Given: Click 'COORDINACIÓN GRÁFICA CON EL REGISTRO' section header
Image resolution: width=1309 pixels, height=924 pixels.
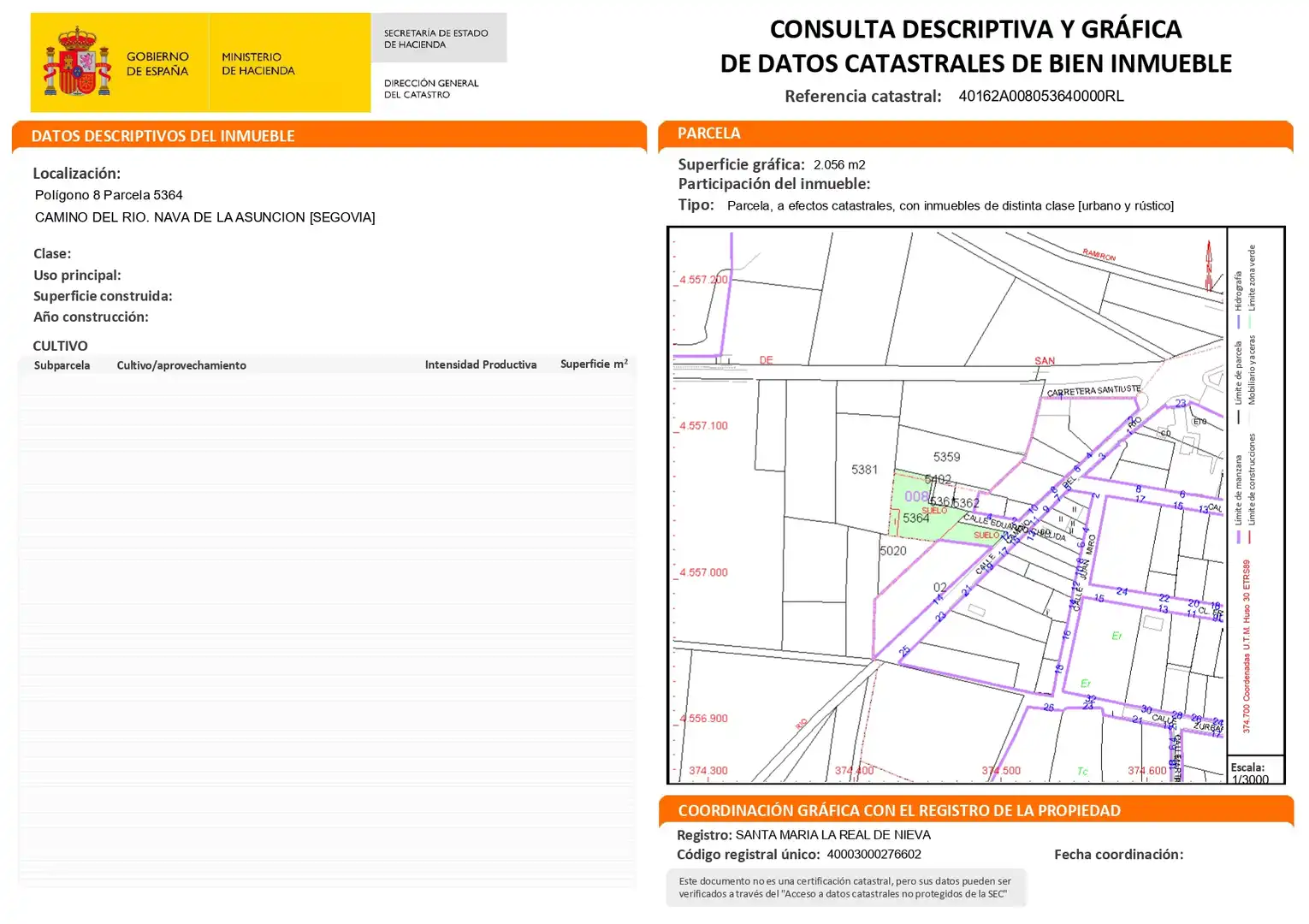Looking at the screenshot, I should [x=976, y=810].
